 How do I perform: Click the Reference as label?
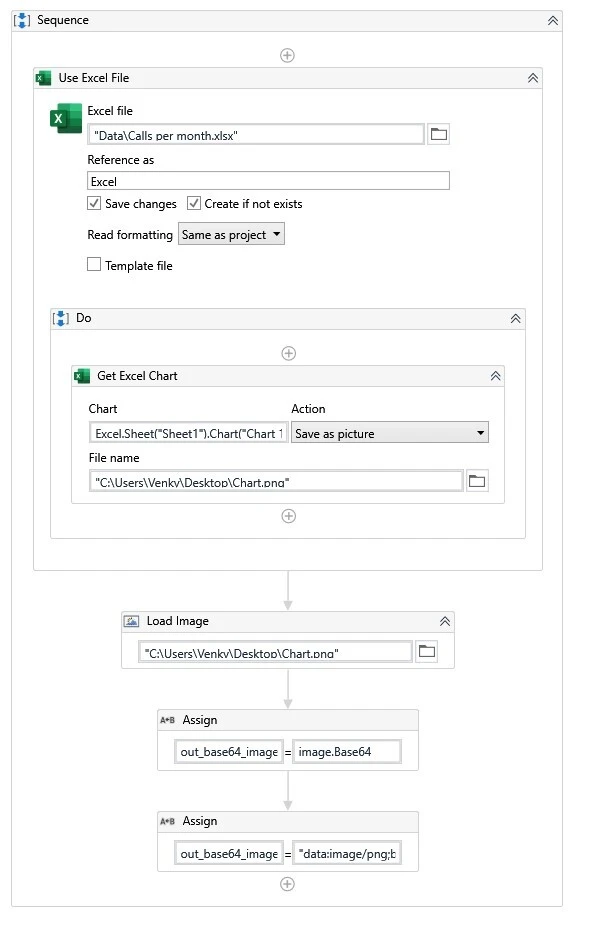(121, 160)
